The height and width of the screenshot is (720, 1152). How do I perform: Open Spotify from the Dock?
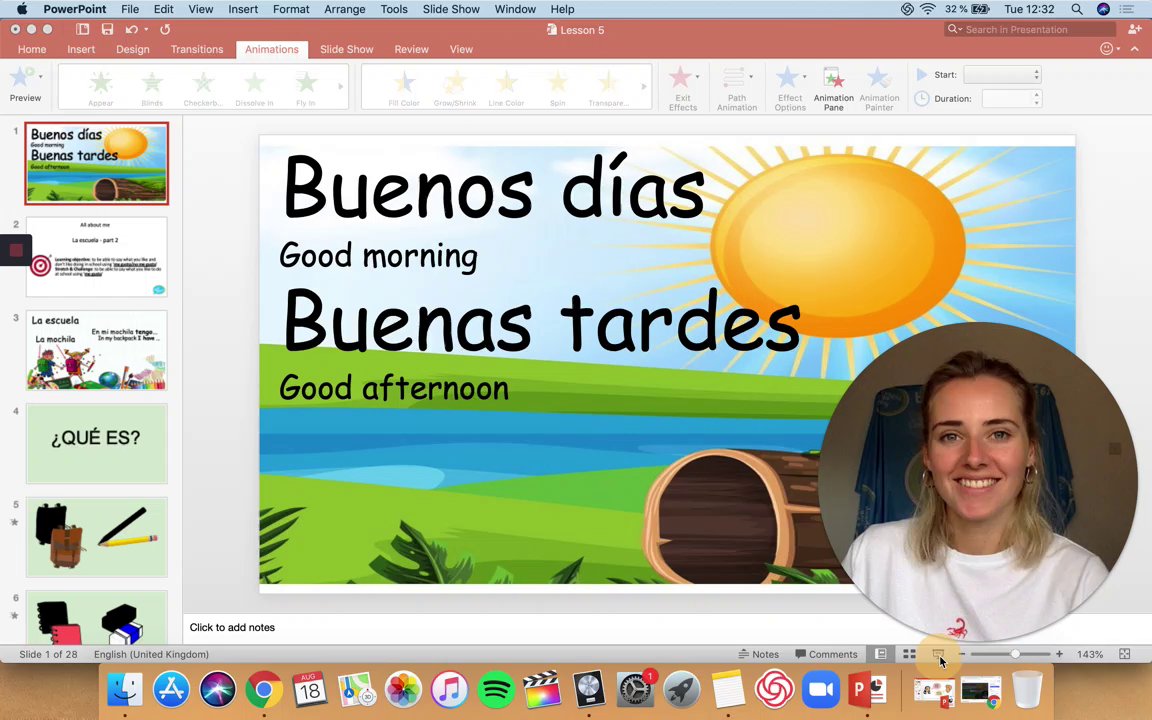pyautogui.click(x=496, y=690)
